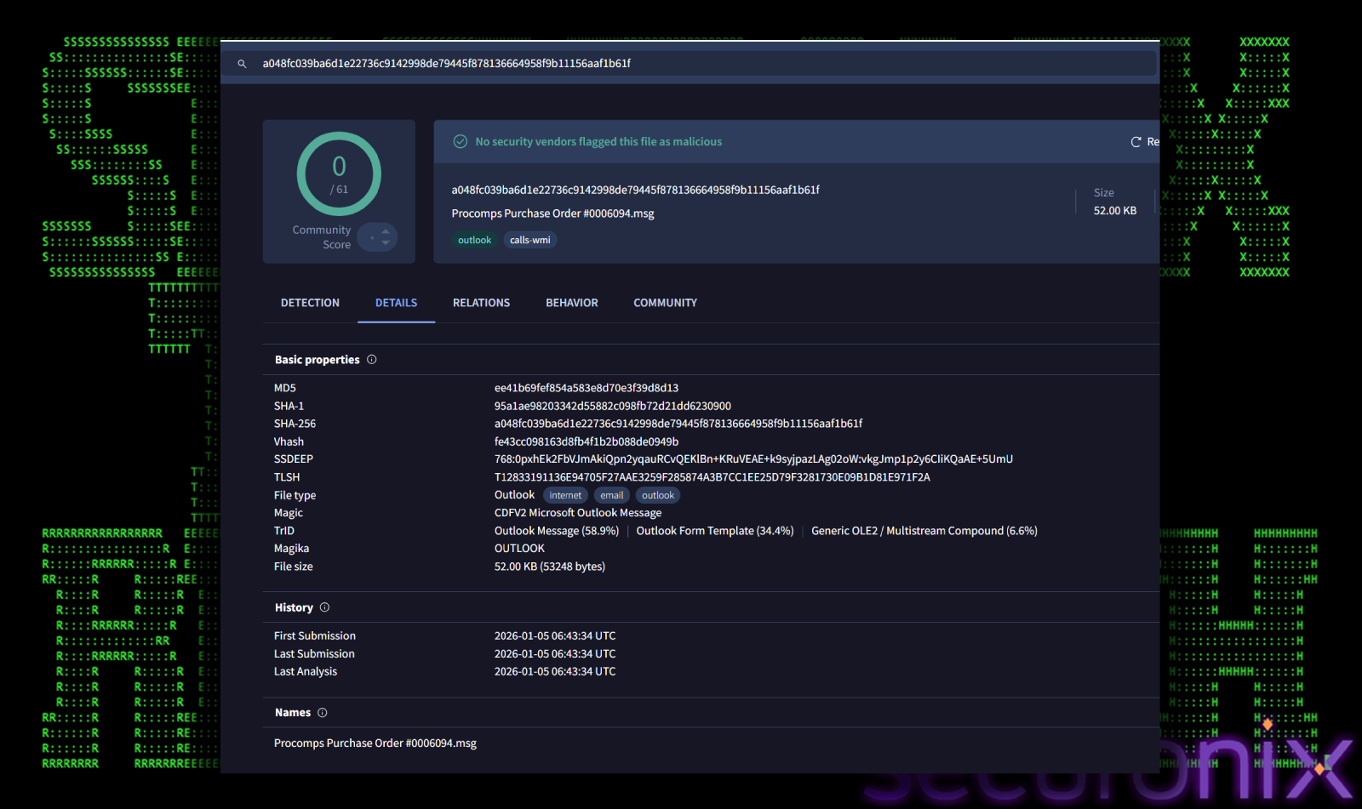Go to the COMMUNITY tab
The image size is (1362, 809).
pyautogui.click(x=665, y=303)
